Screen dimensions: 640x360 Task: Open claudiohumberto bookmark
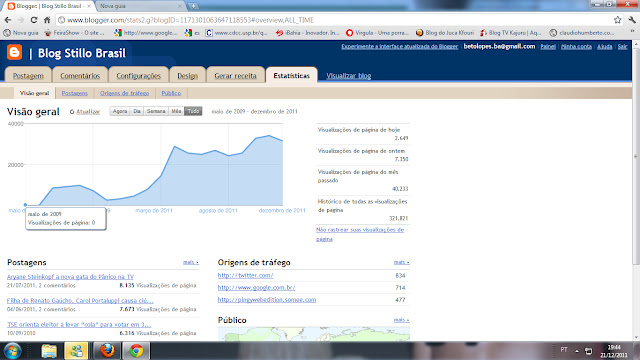point(582,33)
